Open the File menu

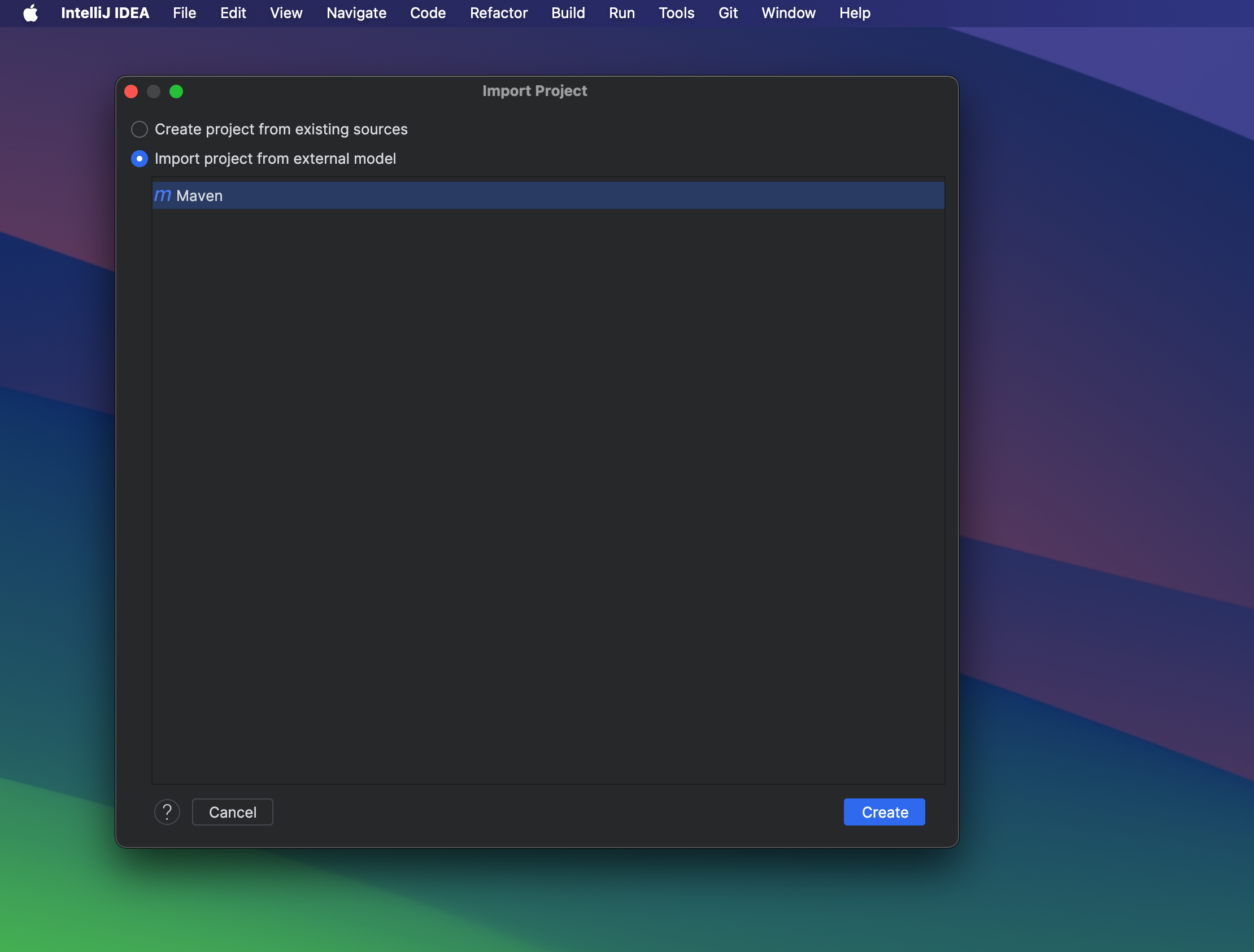tap(184, 13)
